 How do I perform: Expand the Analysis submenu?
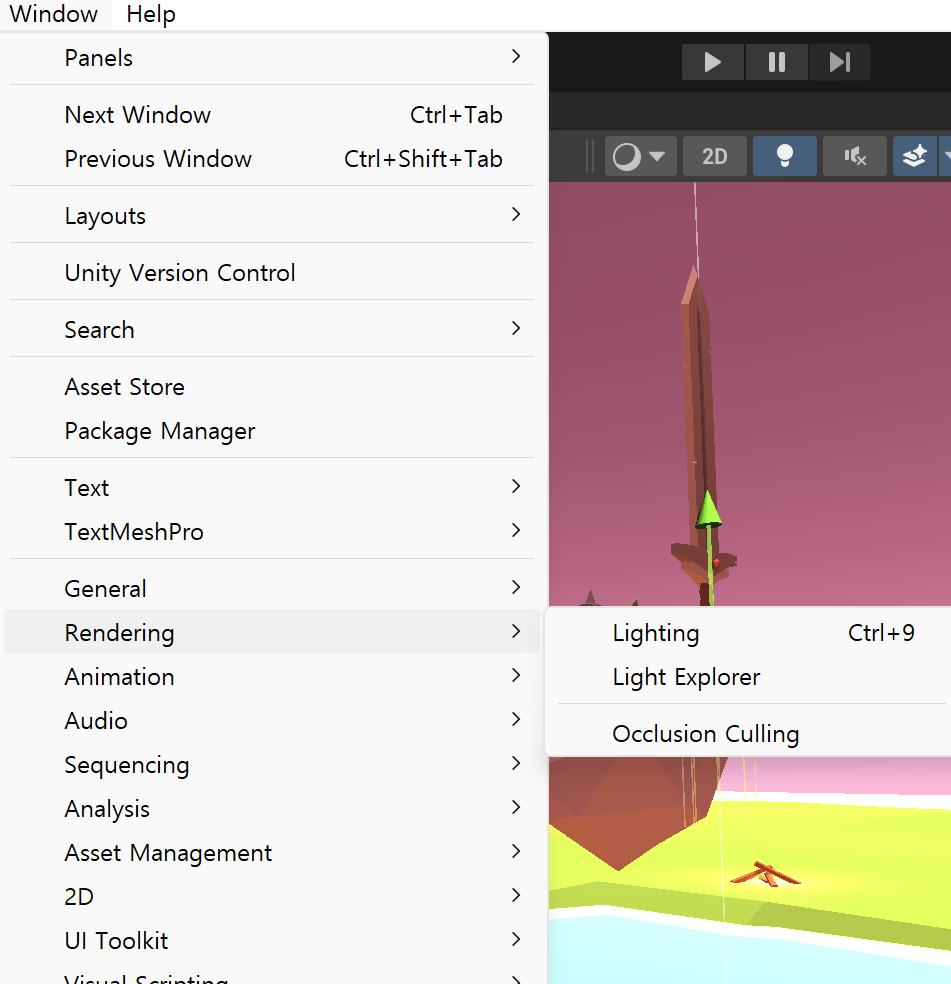click(272, 809)
